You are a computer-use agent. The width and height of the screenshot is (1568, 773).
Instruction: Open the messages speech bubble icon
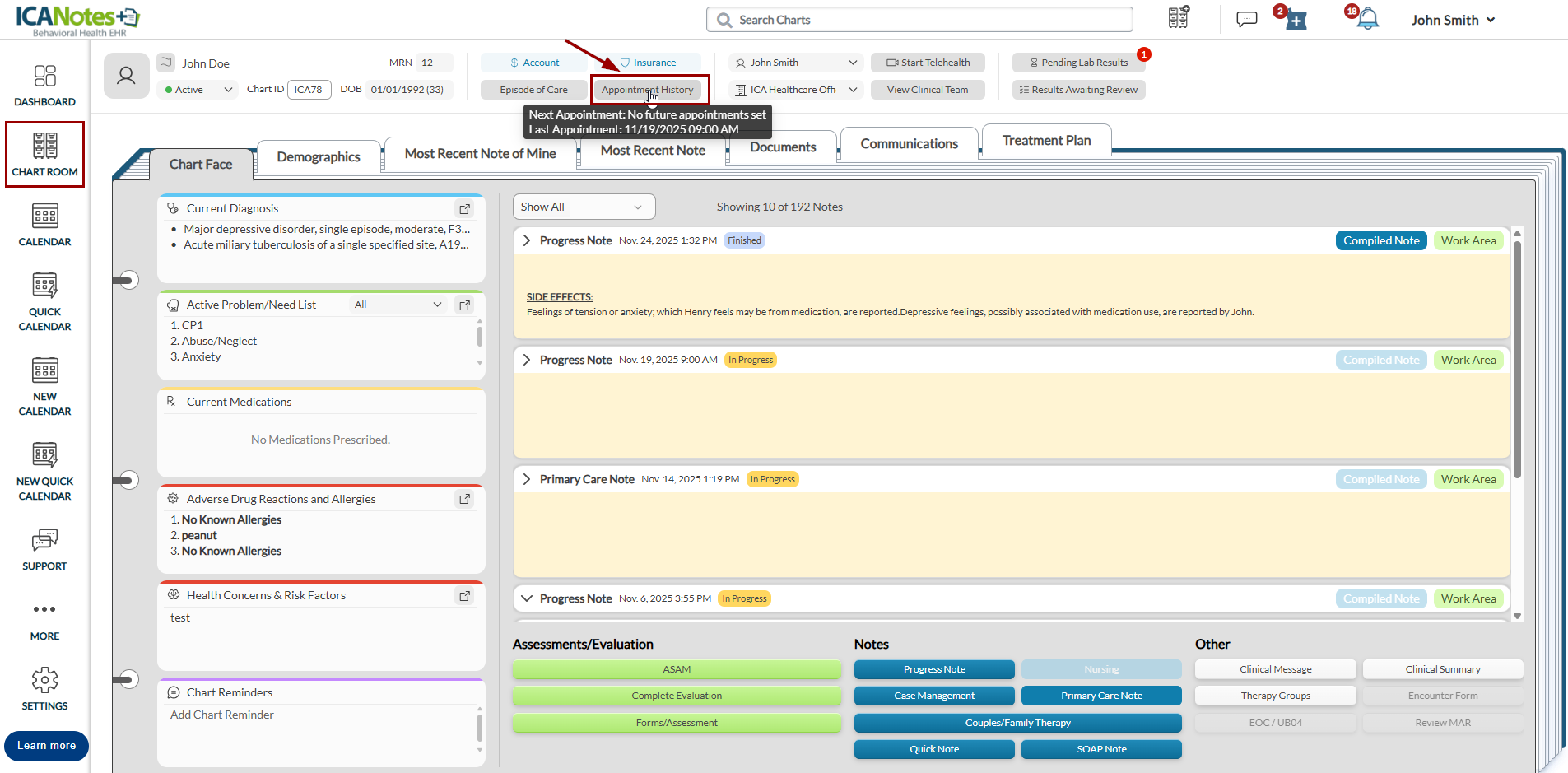click(1246, 19)
